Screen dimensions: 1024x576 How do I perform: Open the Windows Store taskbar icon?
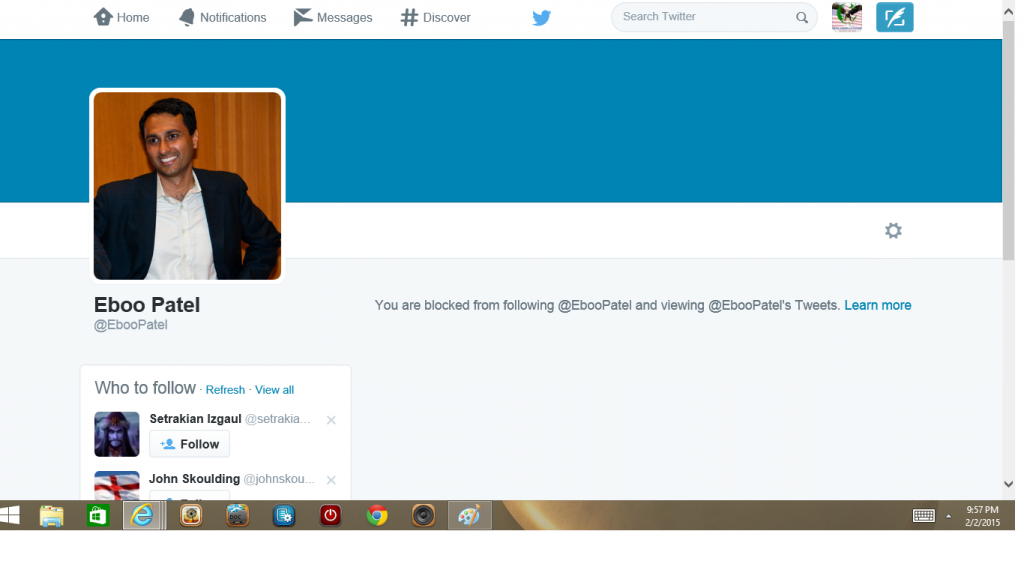click(x=98, y=515)
